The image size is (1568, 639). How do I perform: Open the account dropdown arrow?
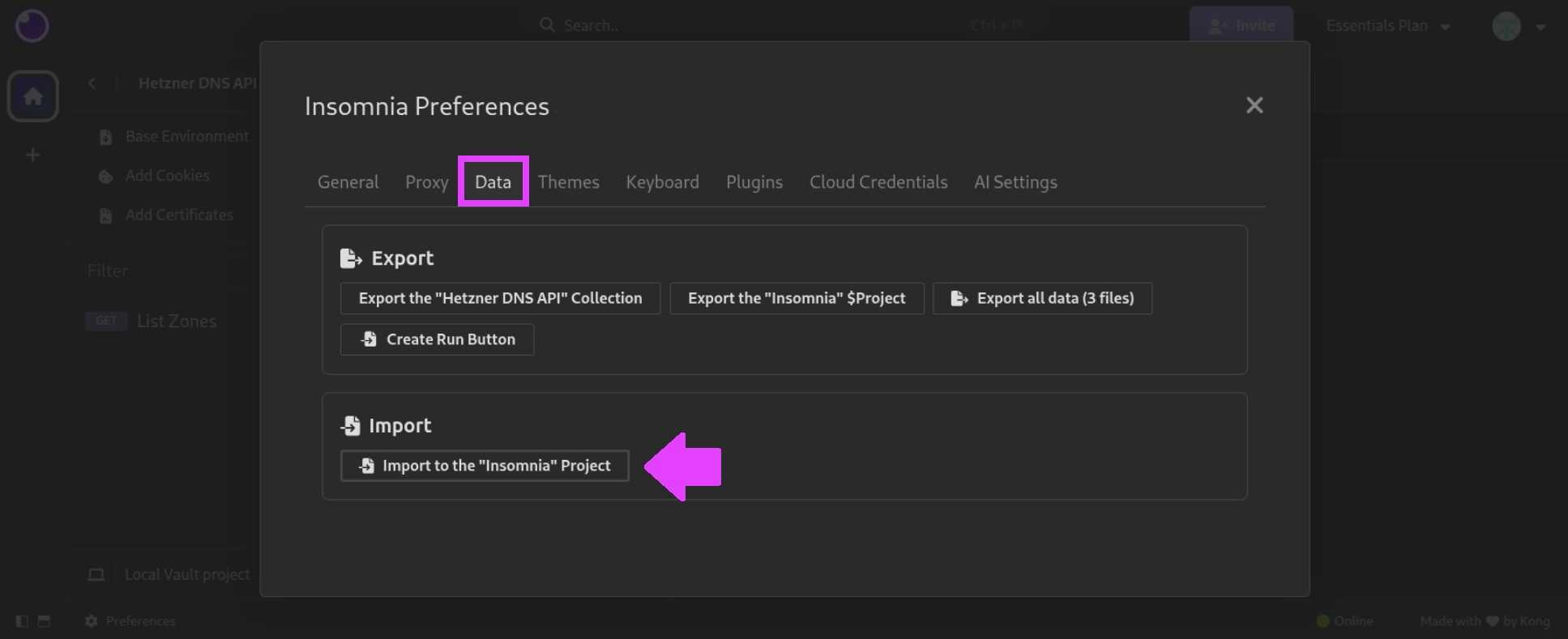(1540, 27)
